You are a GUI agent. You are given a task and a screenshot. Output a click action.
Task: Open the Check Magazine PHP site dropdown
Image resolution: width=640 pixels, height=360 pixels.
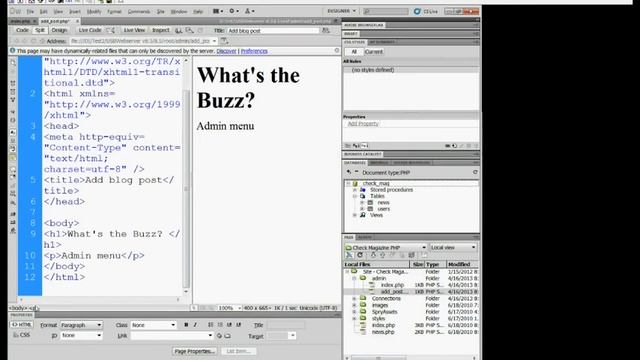pyautogui.click(x=386, y=247)
